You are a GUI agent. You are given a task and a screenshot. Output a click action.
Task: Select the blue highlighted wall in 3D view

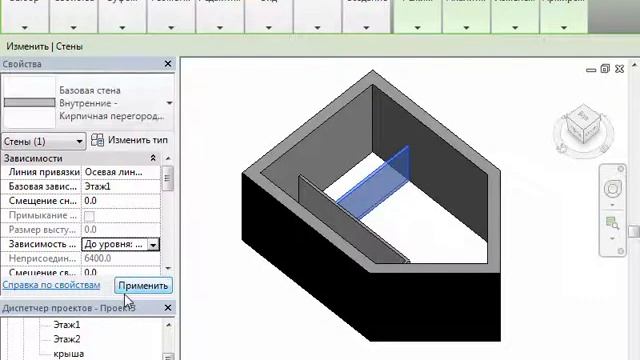pos(373,182)
